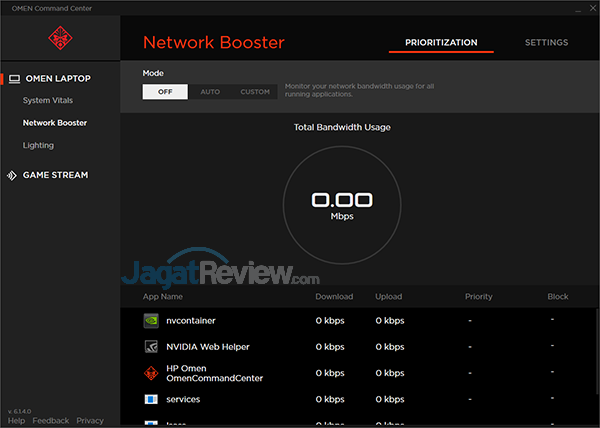Open the PRIORITIZATION tab
600x428 pixels.
pyautogui.click(x=441, y=43)
